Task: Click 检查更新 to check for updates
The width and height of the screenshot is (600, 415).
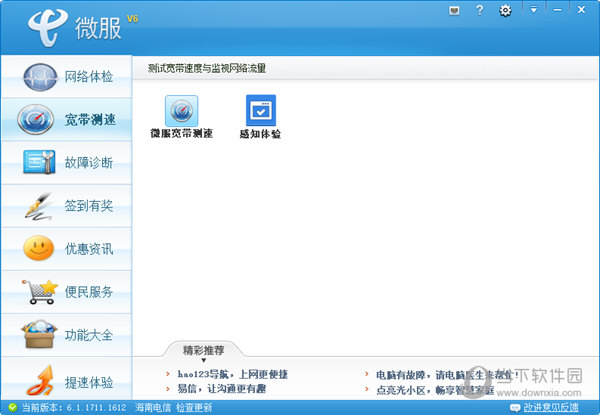Action: click(194, 408)
